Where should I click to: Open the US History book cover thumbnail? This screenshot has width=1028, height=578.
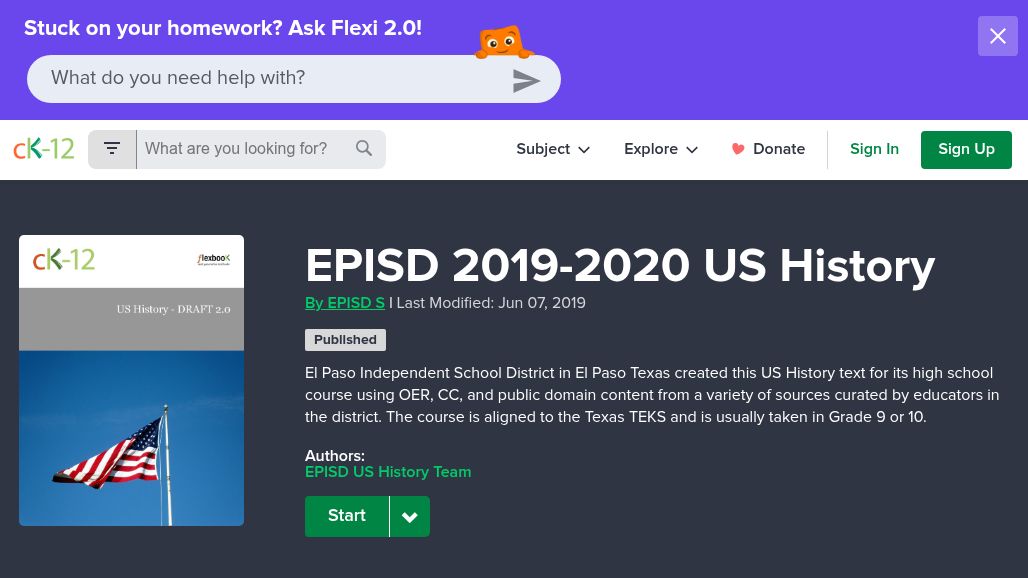click(x=131, y=380)
